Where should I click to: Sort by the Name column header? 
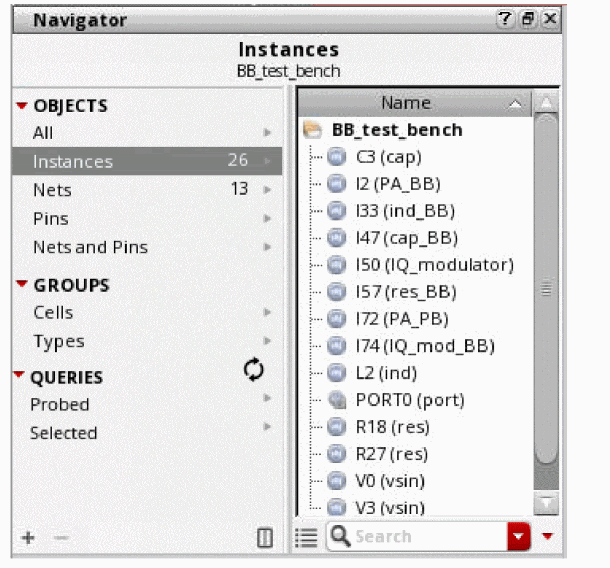[405, 103]
